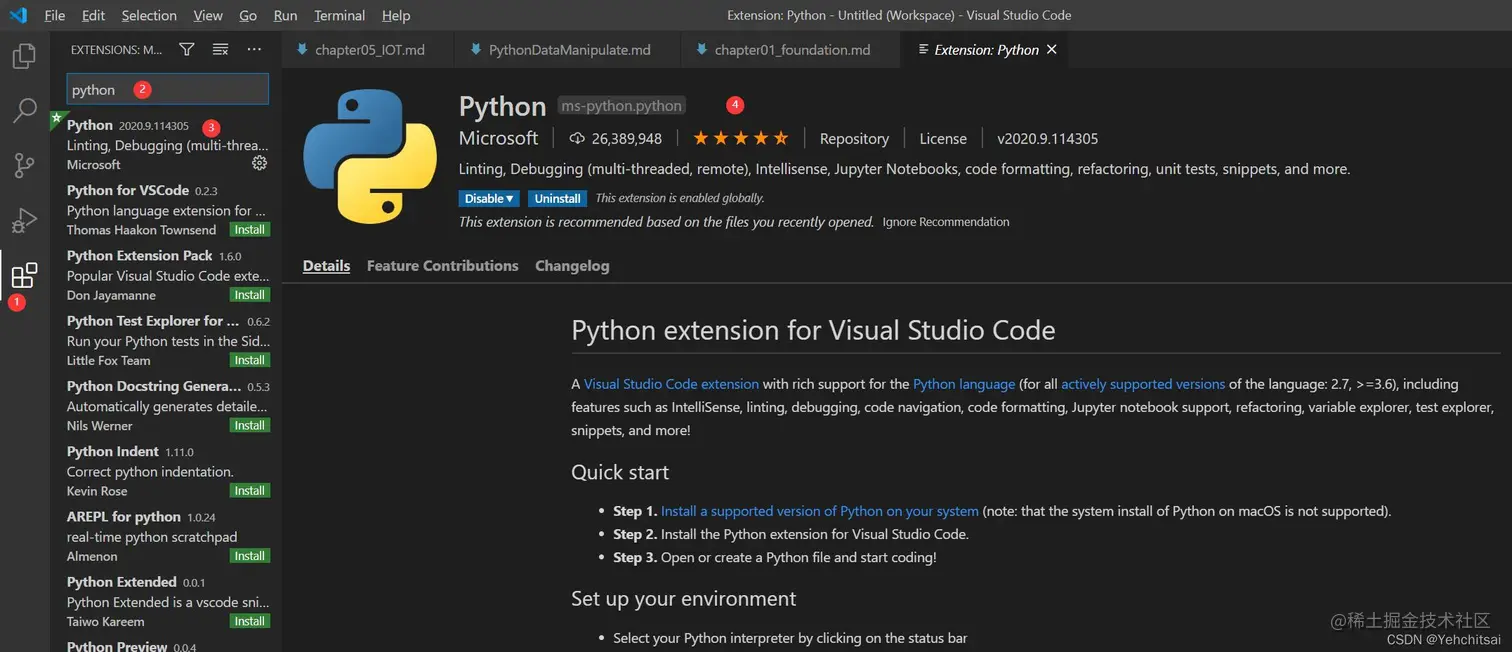Open the Repository link

pyautogui.click(x=853, y=138)
